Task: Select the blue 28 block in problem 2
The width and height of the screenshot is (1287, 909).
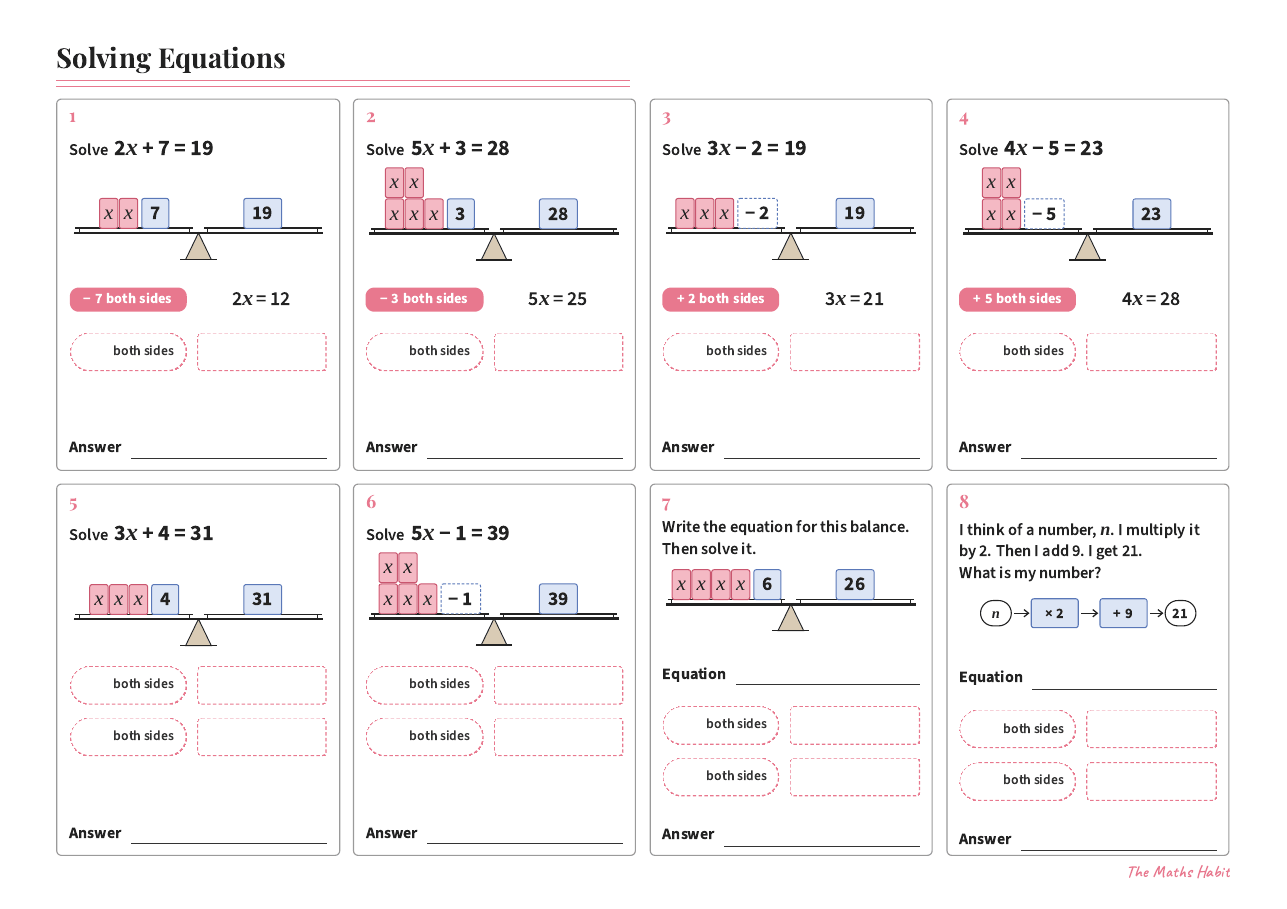Action: click(x=558, y=213)
